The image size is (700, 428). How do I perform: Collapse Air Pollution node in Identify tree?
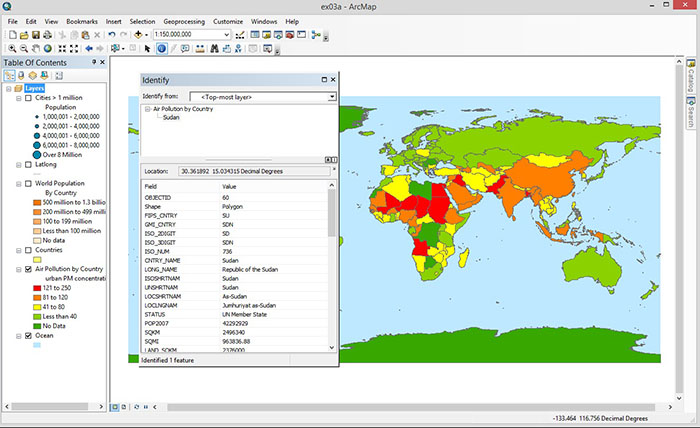click(x=147, y=109)
